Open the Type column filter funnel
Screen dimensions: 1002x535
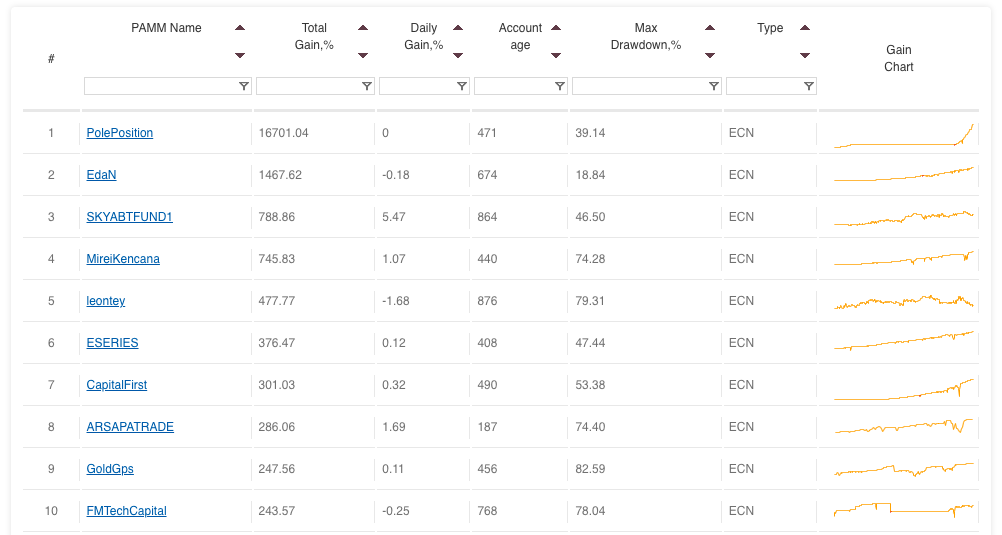tap(808, 86)
